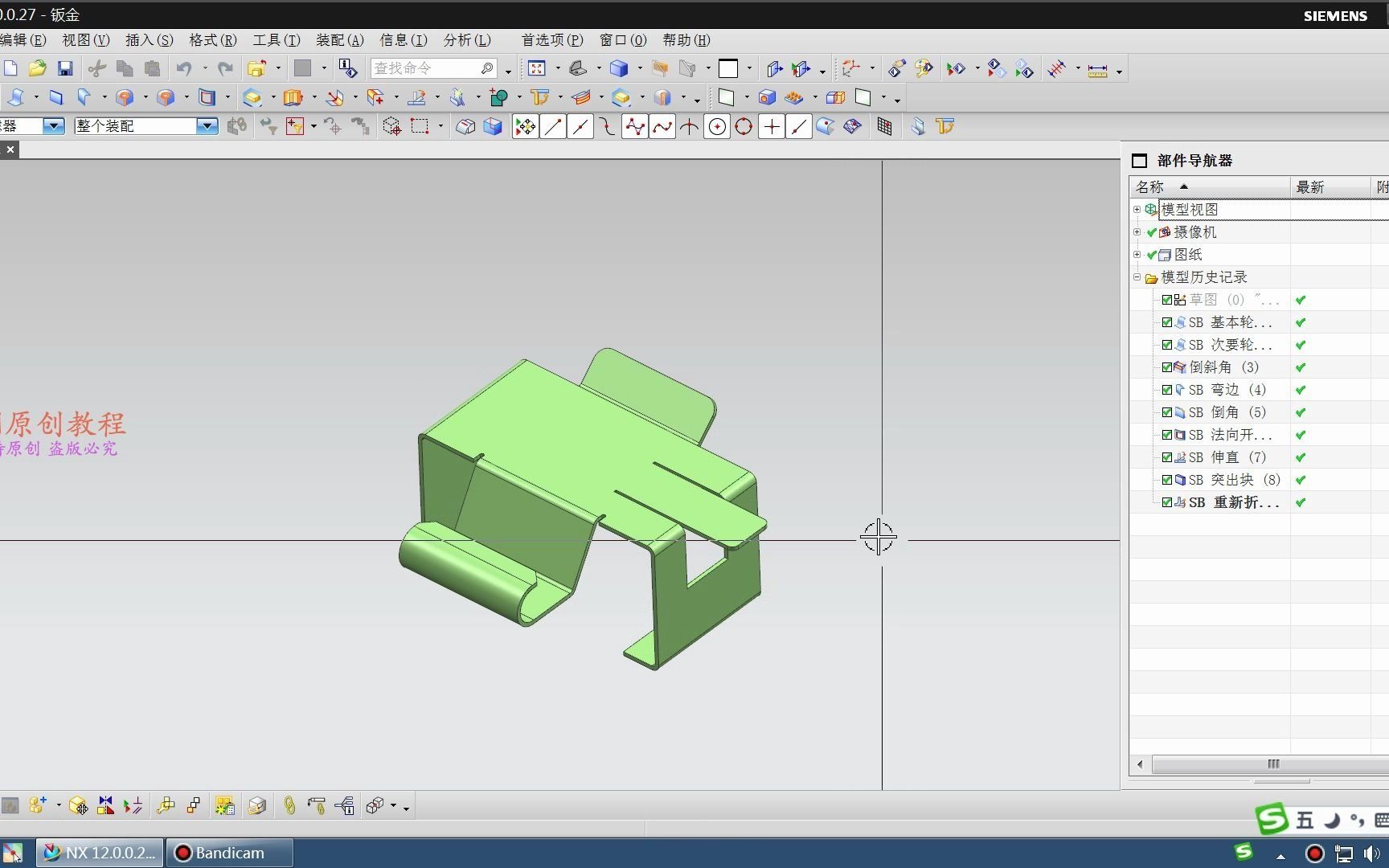1389x868 pixels.
Task: Click the Object information icon
Action: (x=347, y=68)
